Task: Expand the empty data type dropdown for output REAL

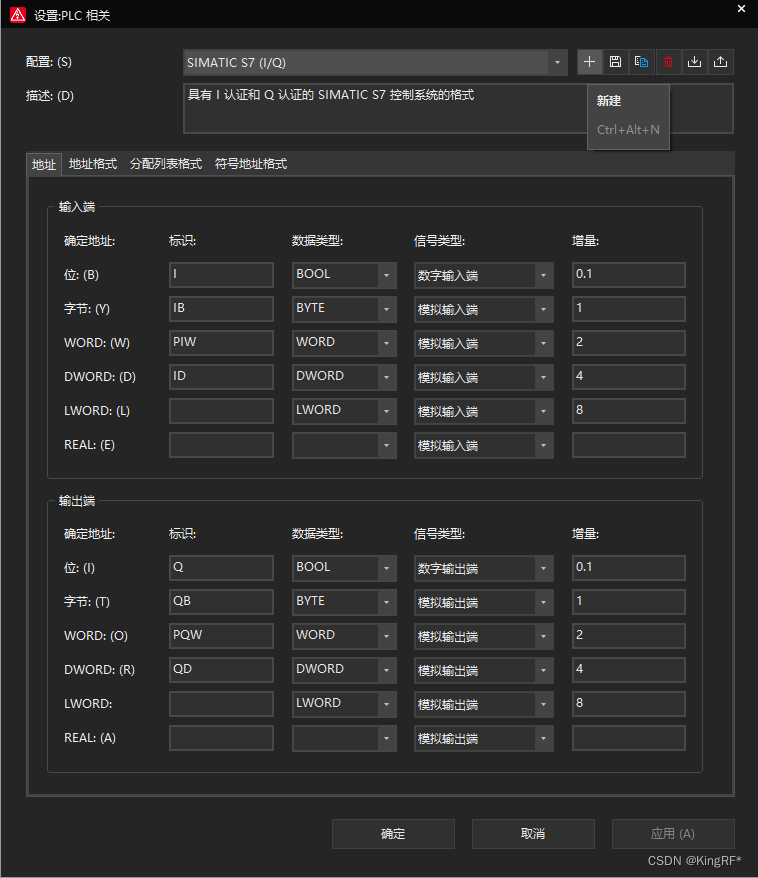Action: click(x=387, y=739)
